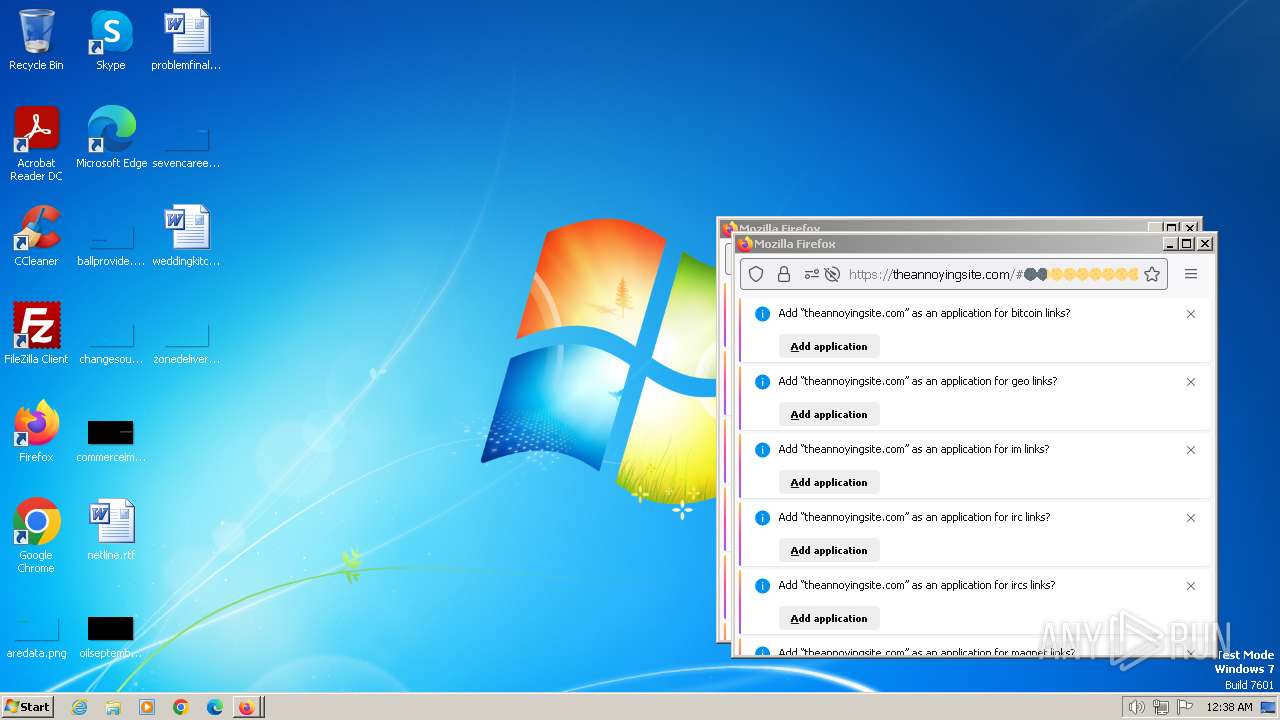Select the netline.rtf document icon
The height and width of the screenshot is (720, 1280).
pos(111,530)
